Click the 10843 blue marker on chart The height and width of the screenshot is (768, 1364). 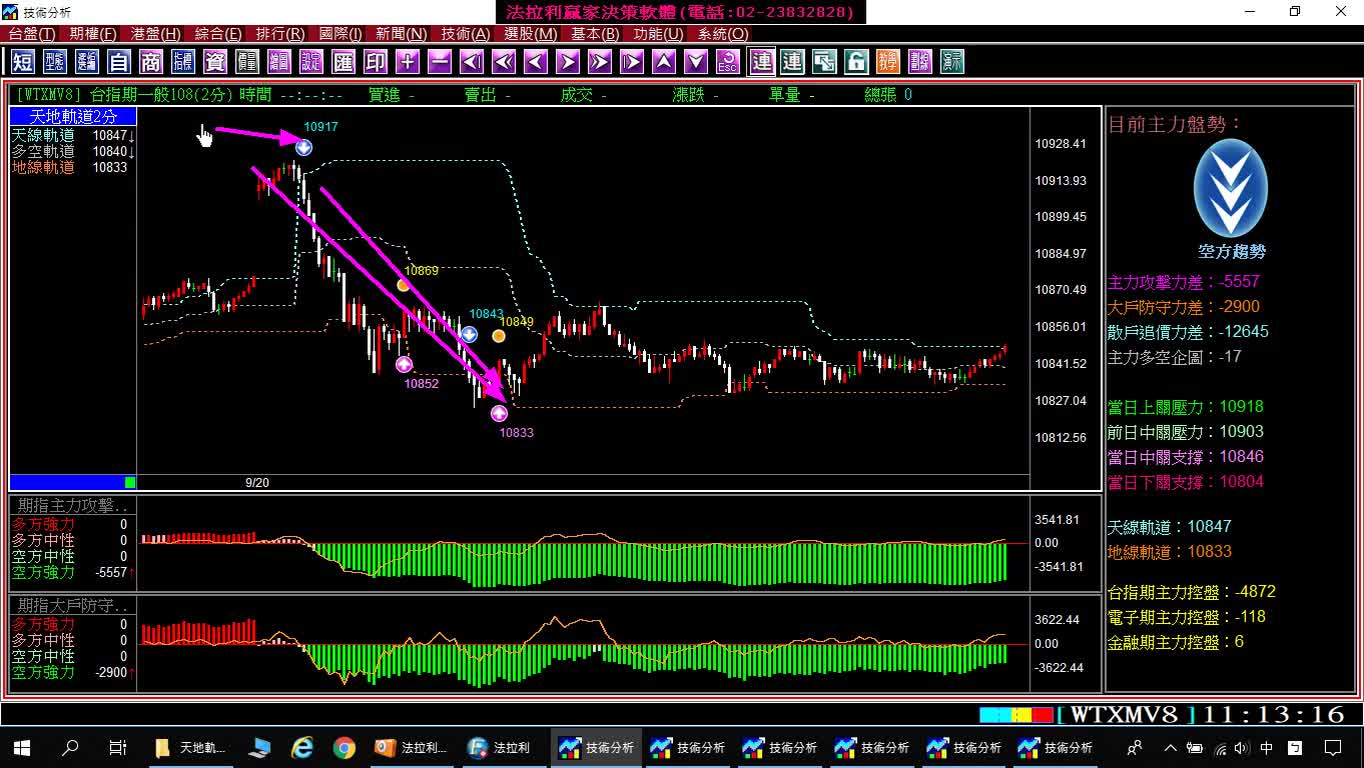pyautogui.click(x=468, y=334)
